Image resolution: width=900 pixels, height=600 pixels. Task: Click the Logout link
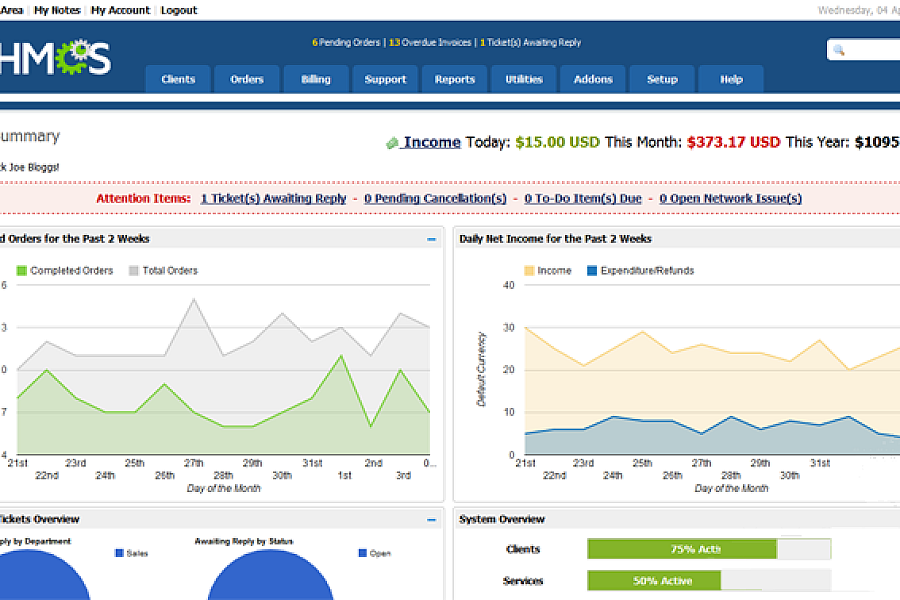pyautogui.click(x=179, y=10)
